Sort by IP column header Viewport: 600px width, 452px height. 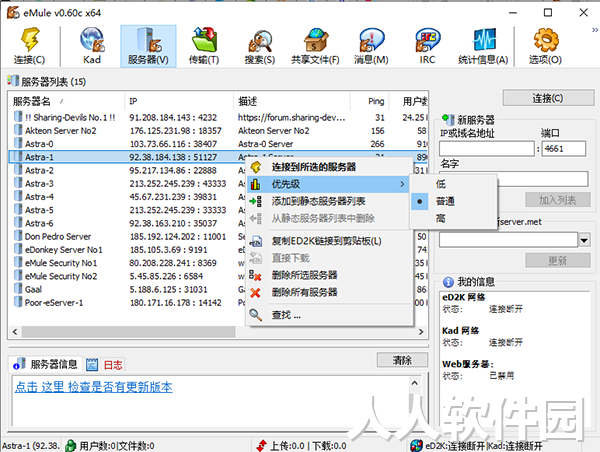[179, 101]
